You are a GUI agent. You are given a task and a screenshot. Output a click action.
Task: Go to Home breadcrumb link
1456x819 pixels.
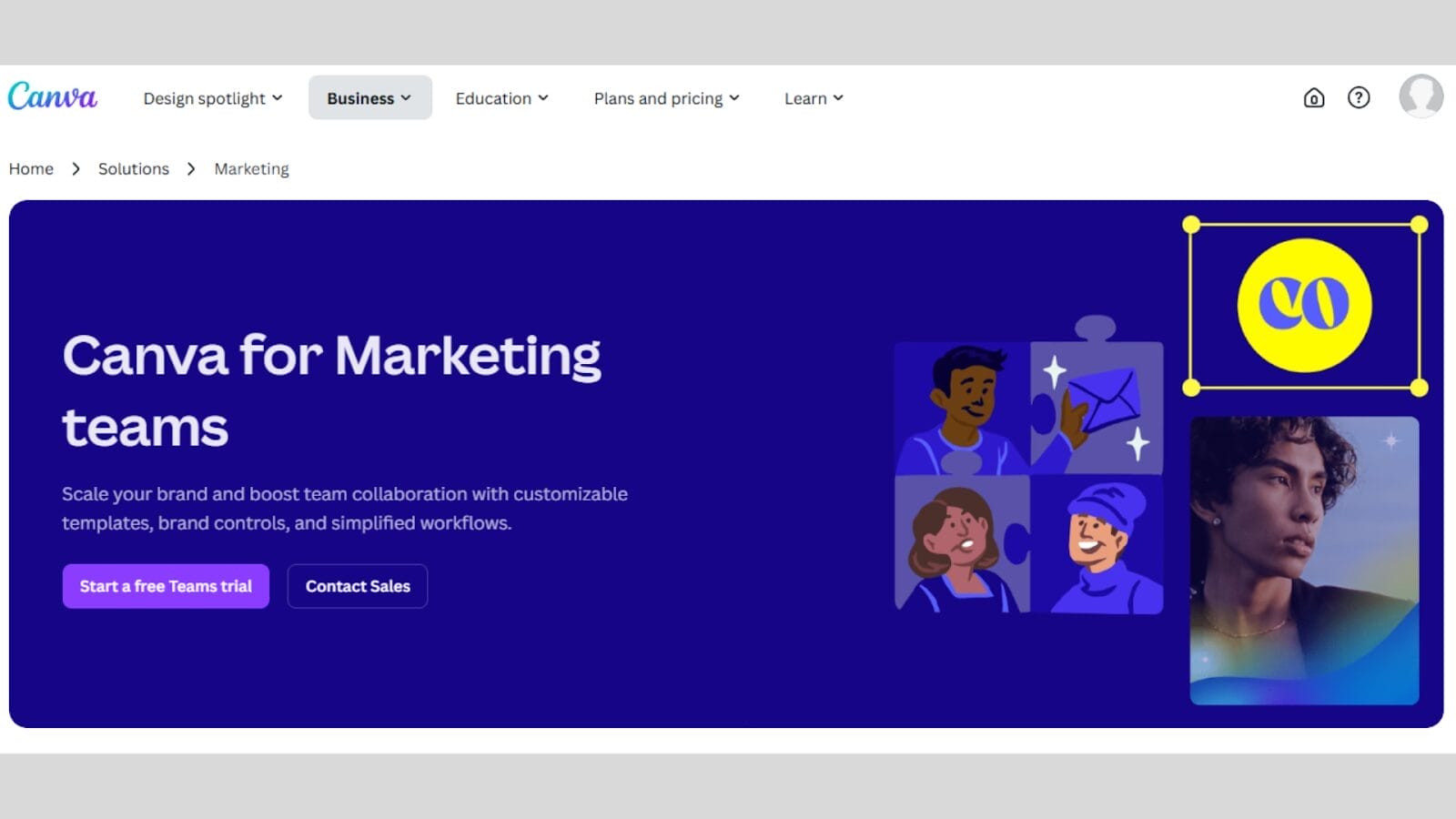[31, 169]
